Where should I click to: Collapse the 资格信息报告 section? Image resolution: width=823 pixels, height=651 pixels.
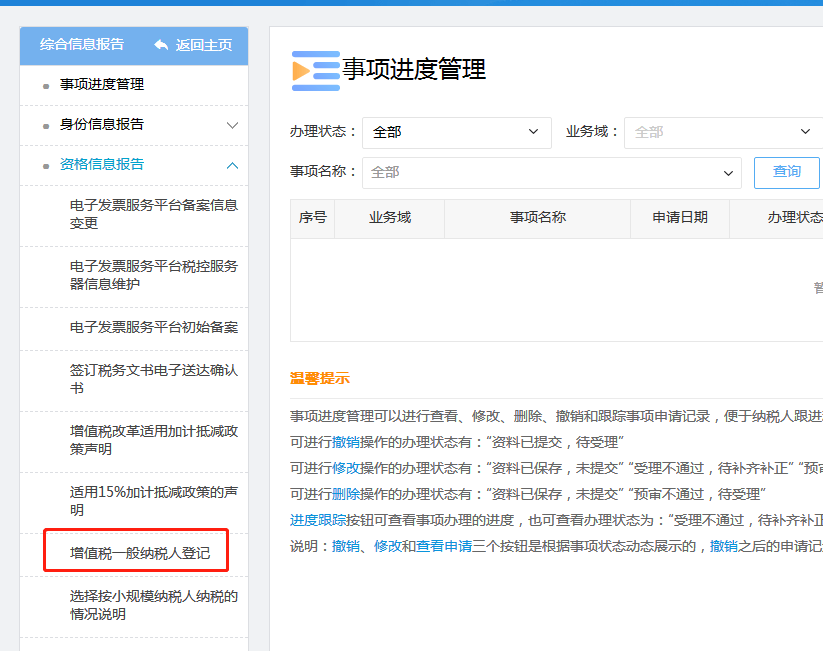[x=232, y=165]
